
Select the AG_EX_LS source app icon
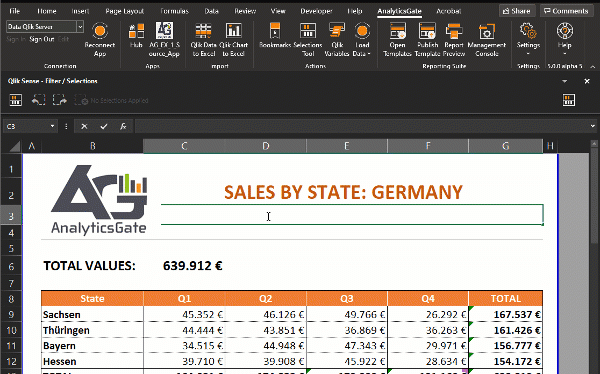(x=164, y=31)
